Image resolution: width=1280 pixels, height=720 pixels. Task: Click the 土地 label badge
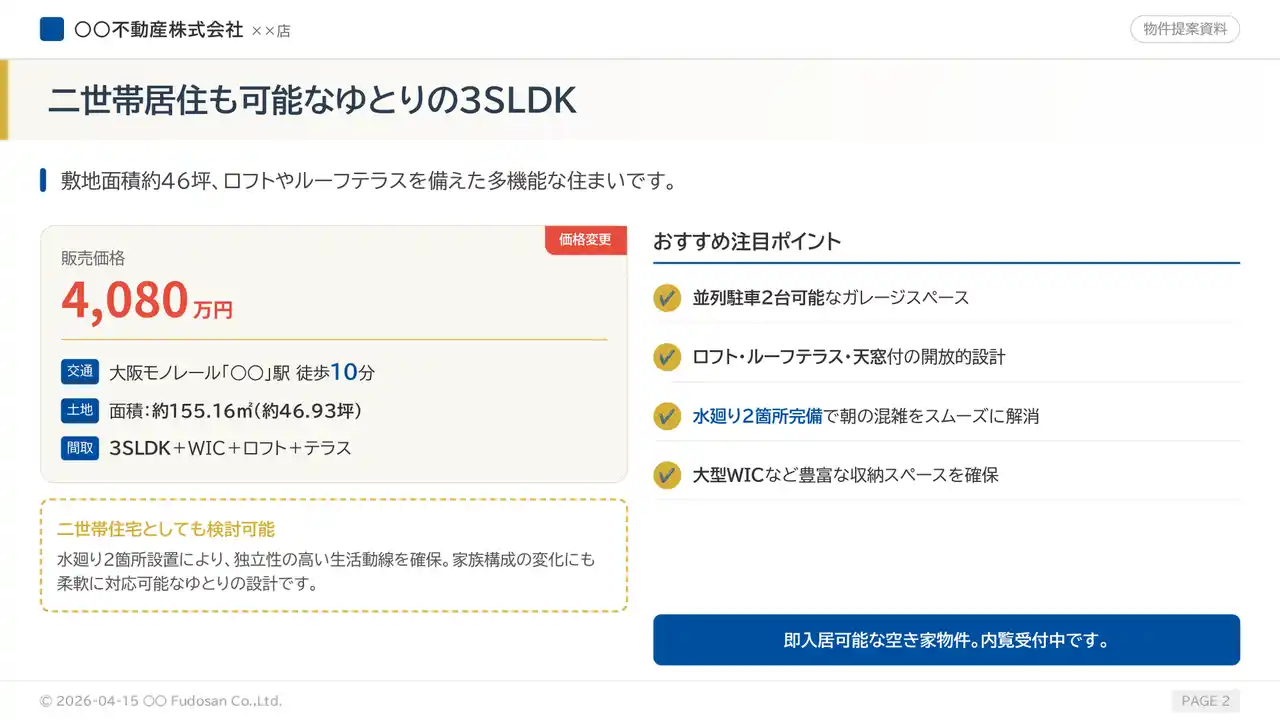click(80, 410)
